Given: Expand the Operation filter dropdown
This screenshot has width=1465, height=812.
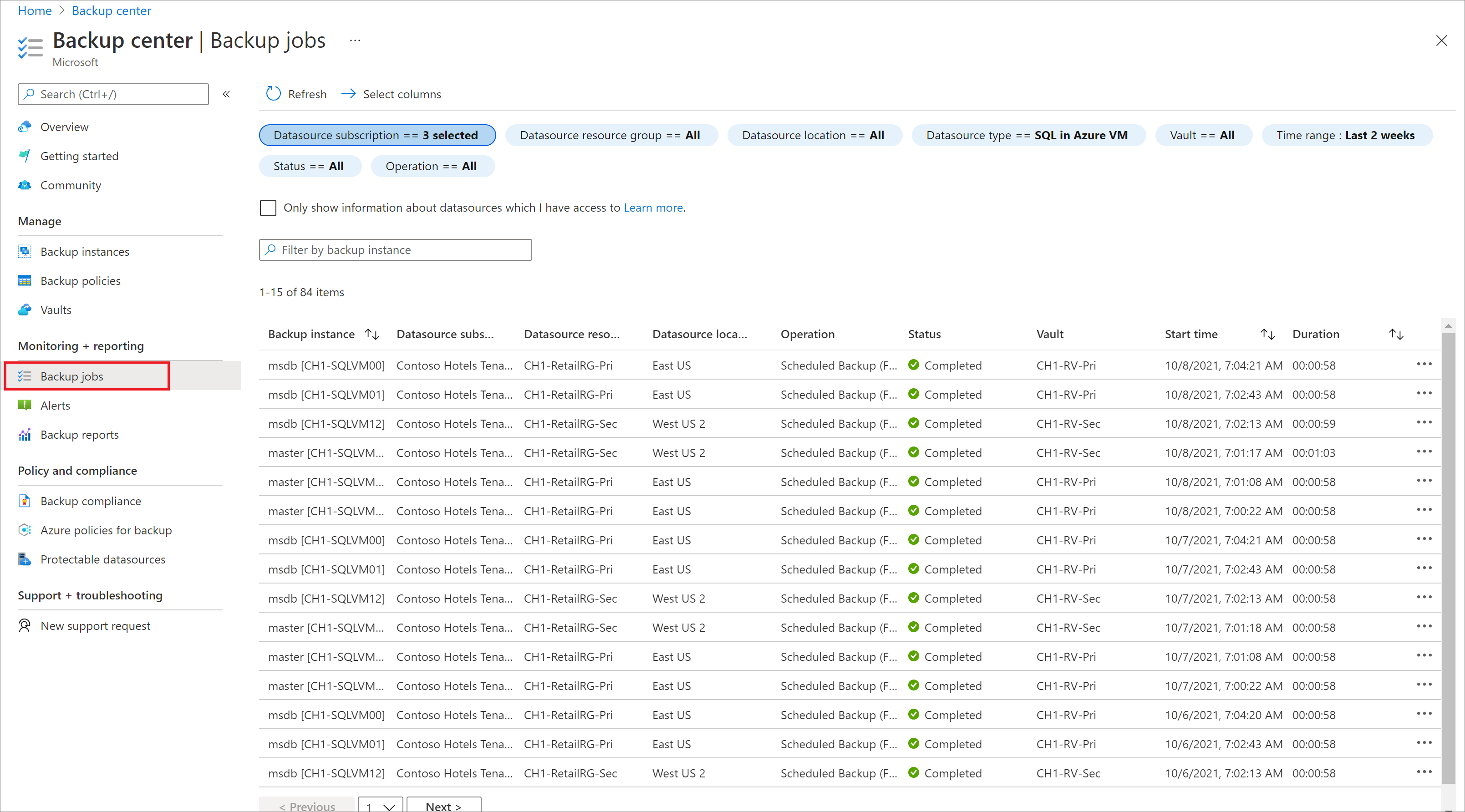Looking at the screenshot, I should 431,166.
